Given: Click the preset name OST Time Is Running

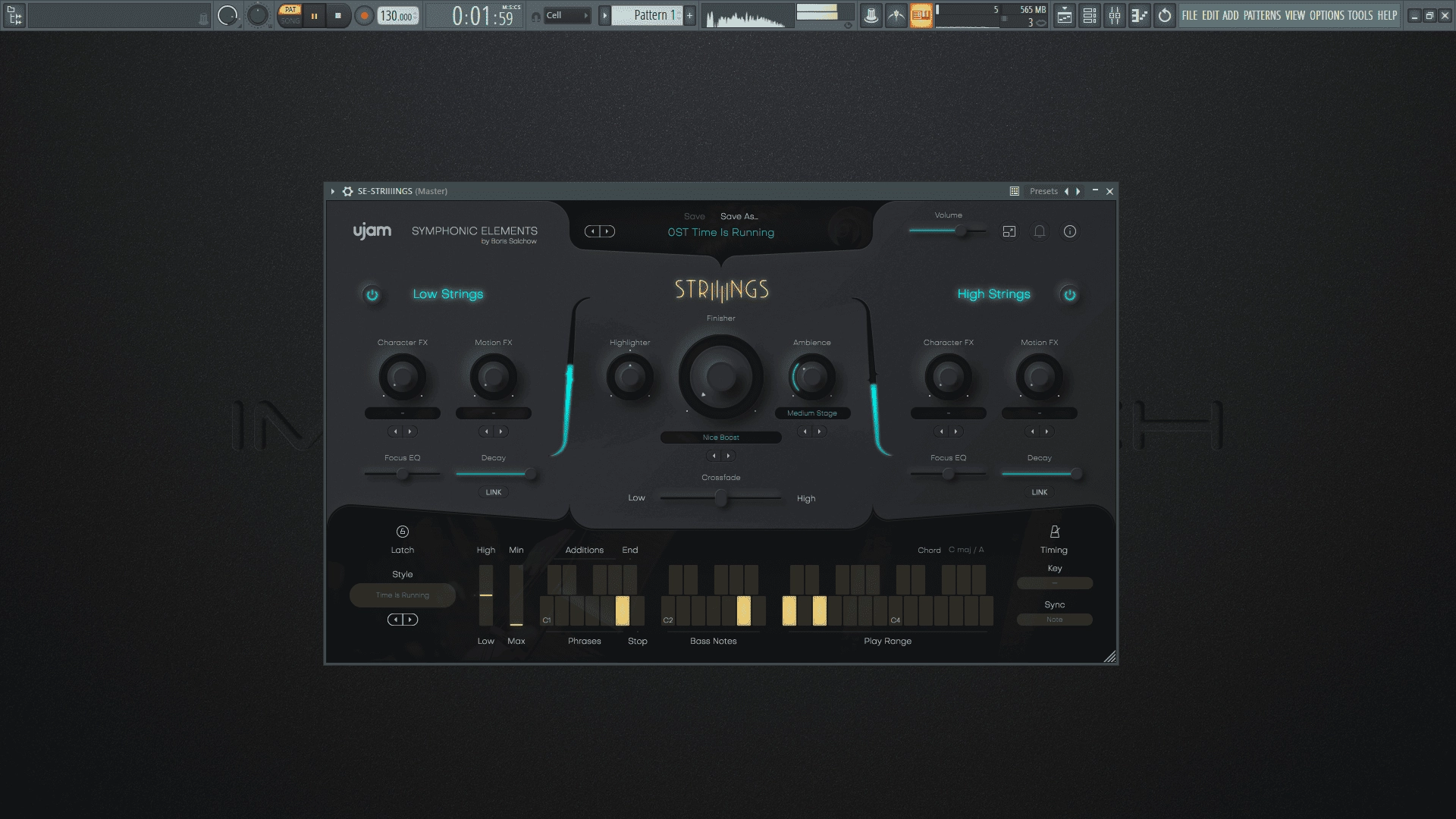Looking at the screenshot, I should pos(721,232).
